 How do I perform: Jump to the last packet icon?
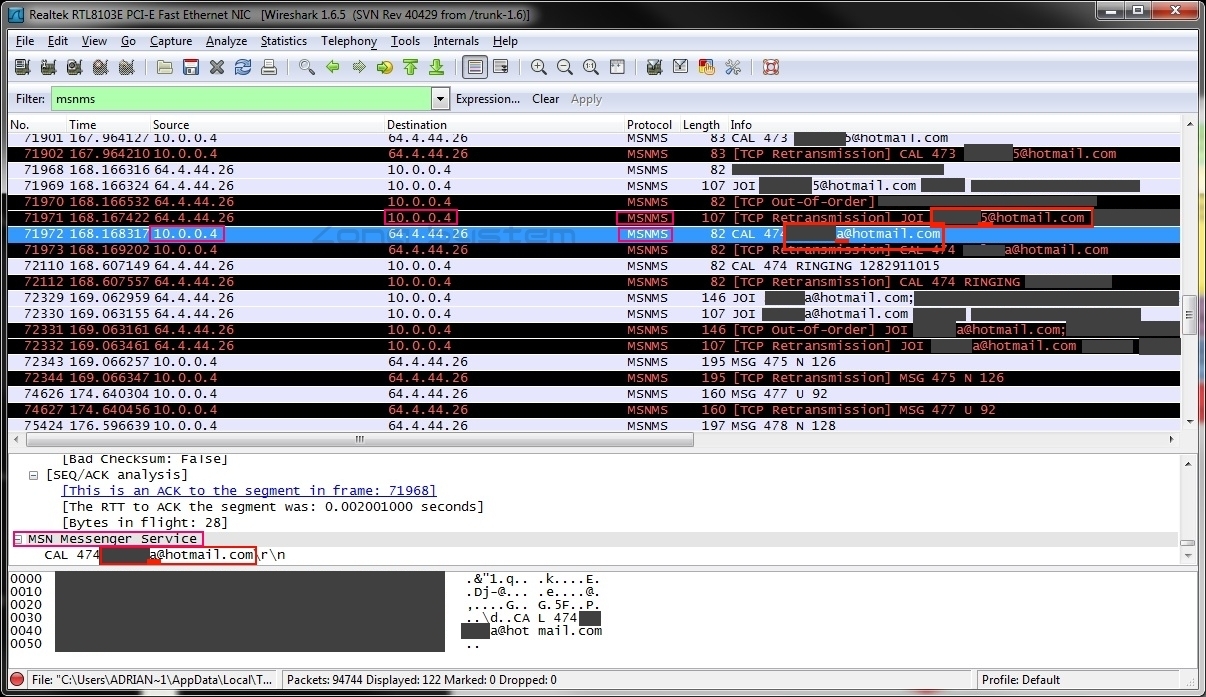(436, 67)
